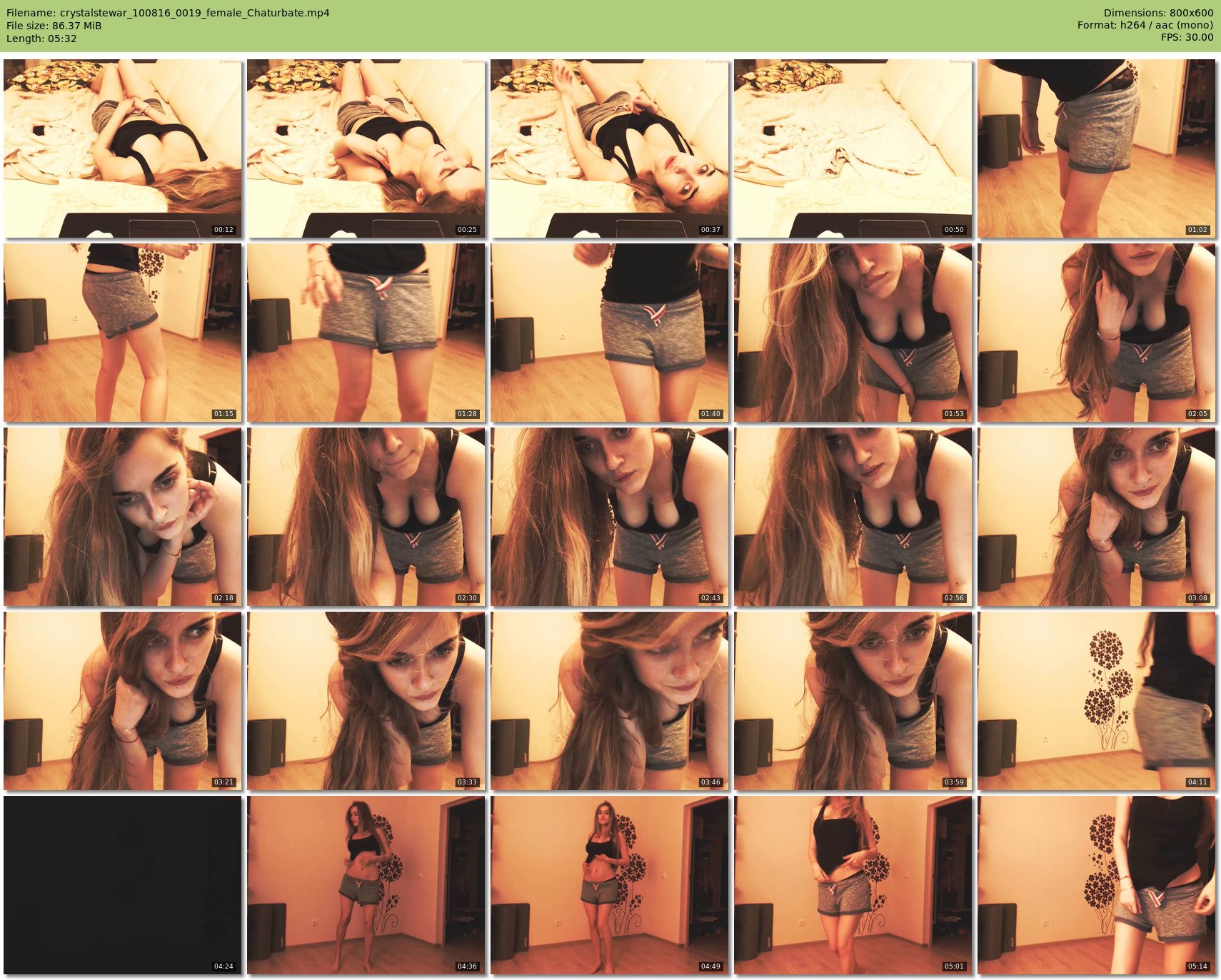This screenshot has height=980, width=1221.
Task: Select the thumbnail stamped 03:33
Action: tap(366, 701)
